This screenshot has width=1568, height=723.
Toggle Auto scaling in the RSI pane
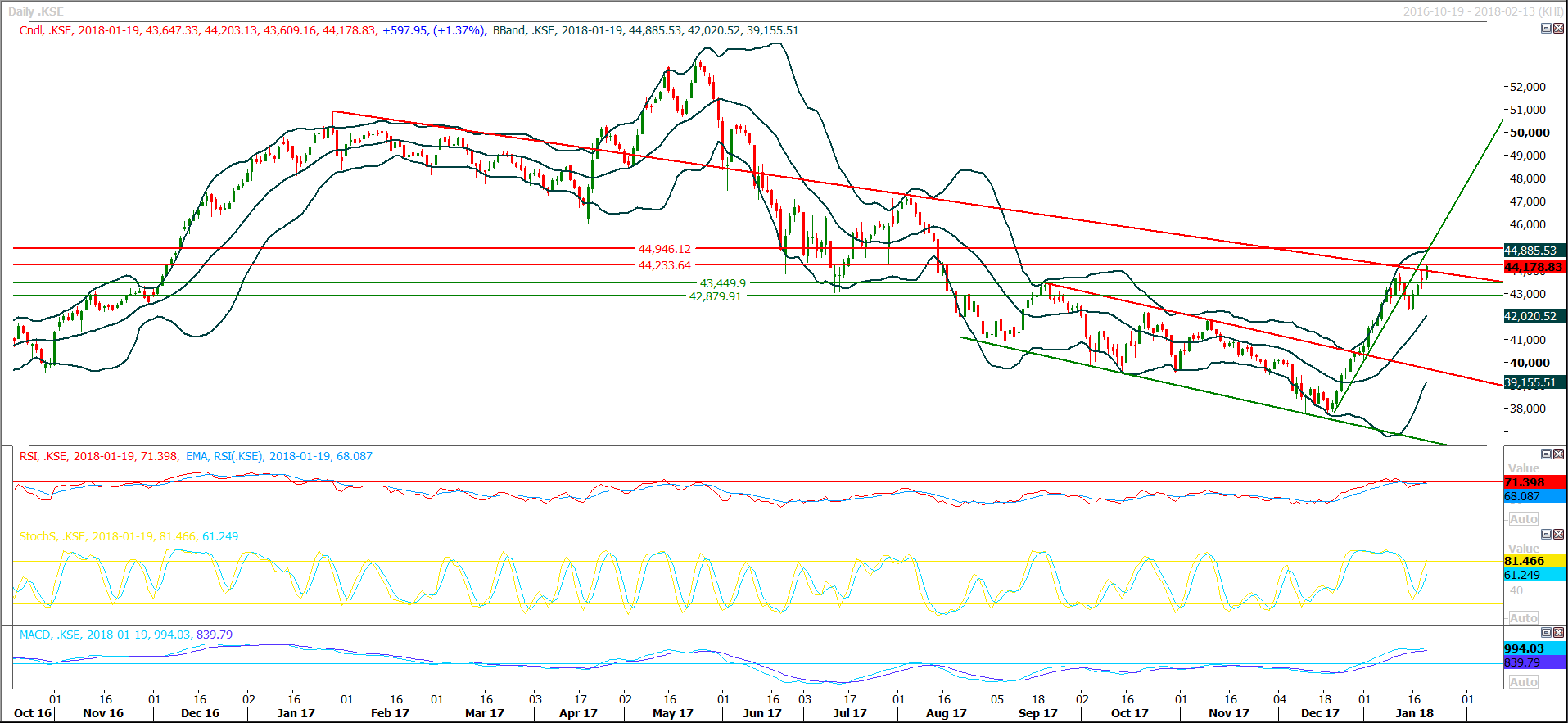click(x=1523, y=519)
